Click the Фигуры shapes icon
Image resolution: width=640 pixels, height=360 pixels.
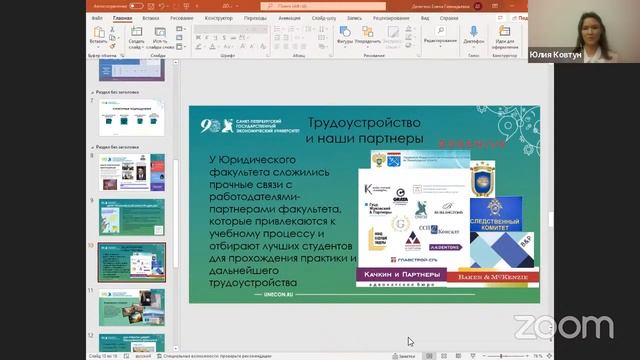(x=345, y=32)
